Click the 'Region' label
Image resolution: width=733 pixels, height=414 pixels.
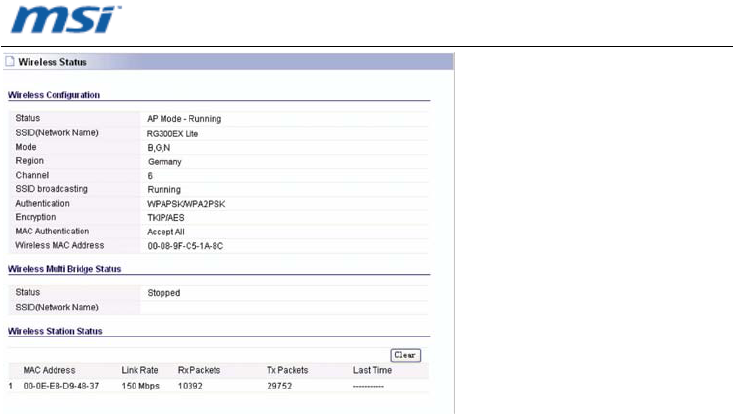(x=29, y=161)
